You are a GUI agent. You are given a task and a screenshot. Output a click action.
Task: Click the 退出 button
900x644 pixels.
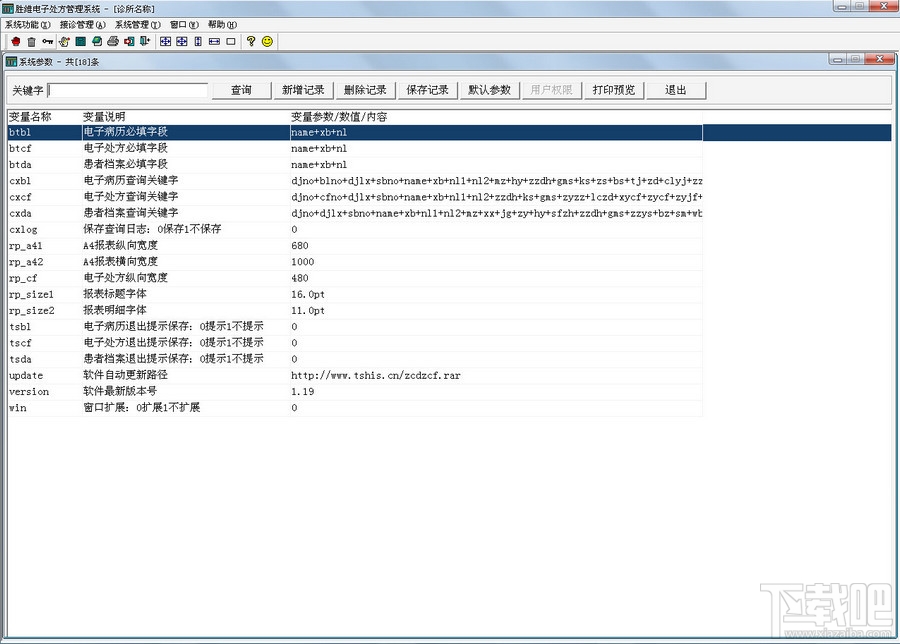click(x=676, y=90)
